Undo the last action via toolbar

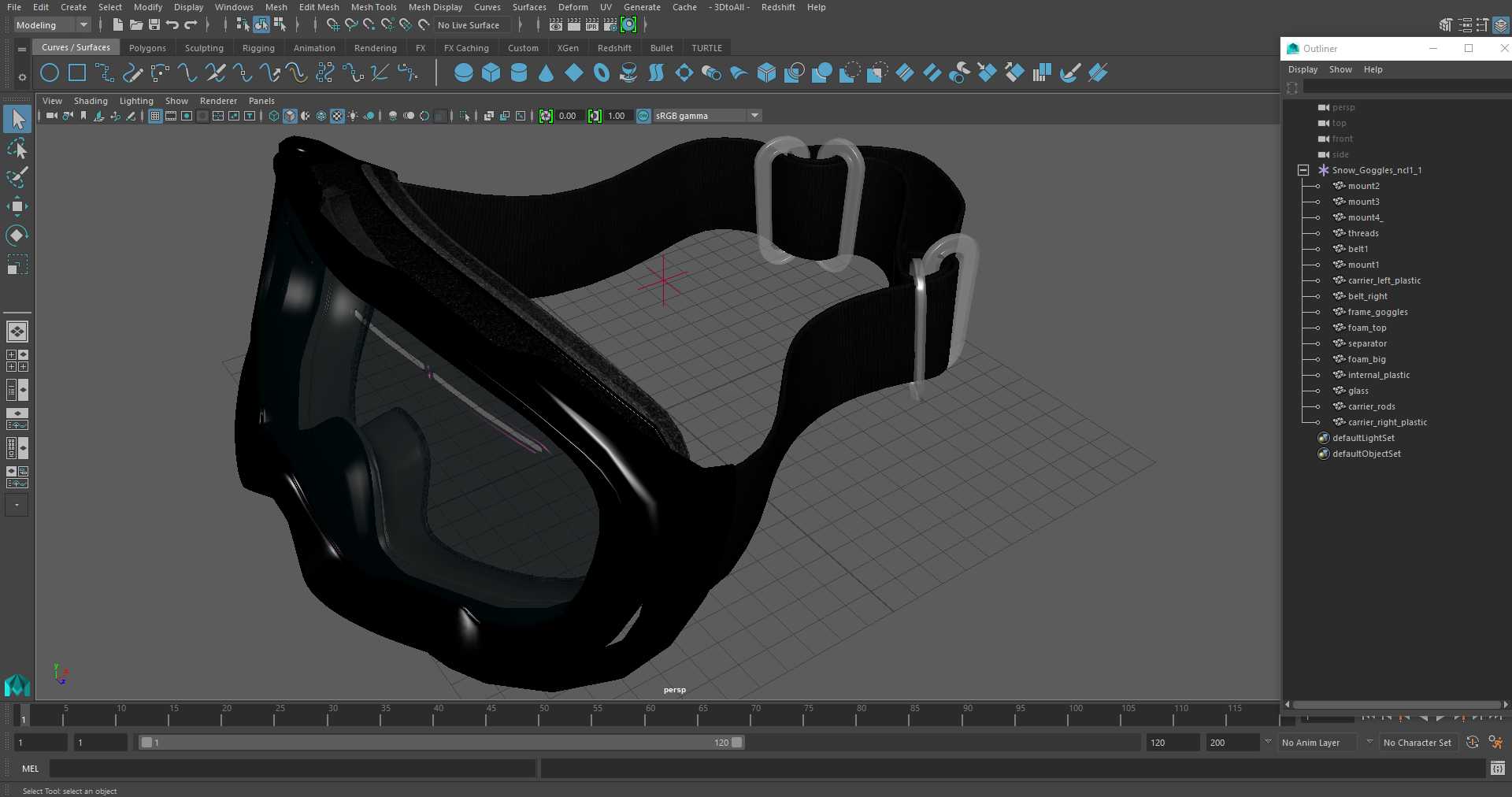point(172,25)
